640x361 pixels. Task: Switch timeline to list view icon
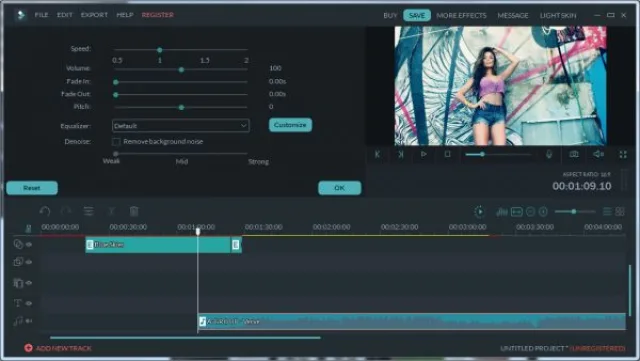(607, 212)
